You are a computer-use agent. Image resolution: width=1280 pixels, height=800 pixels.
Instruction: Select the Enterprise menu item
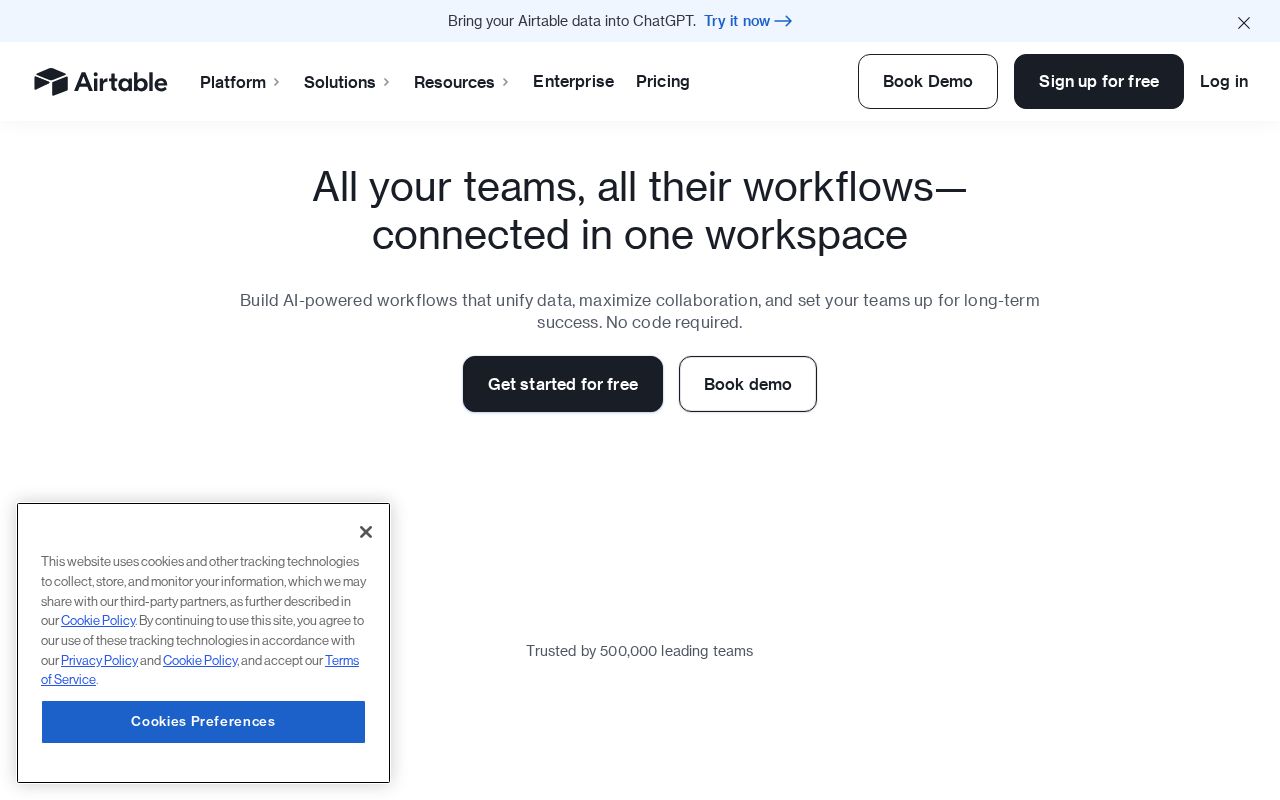(x=573, y=82)
